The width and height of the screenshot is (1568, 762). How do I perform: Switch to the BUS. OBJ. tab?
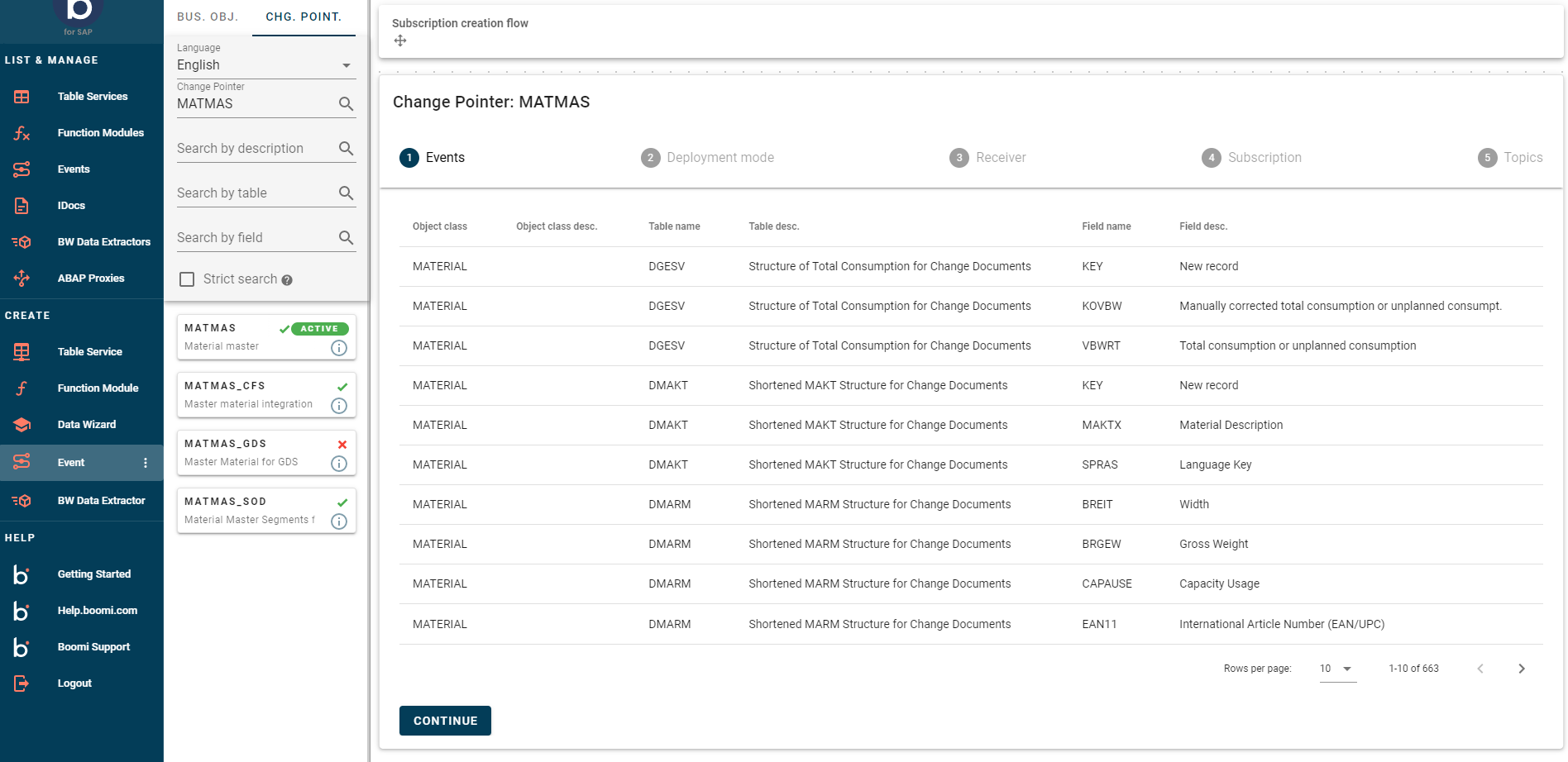pyautogui.click(x=208, y=17)
